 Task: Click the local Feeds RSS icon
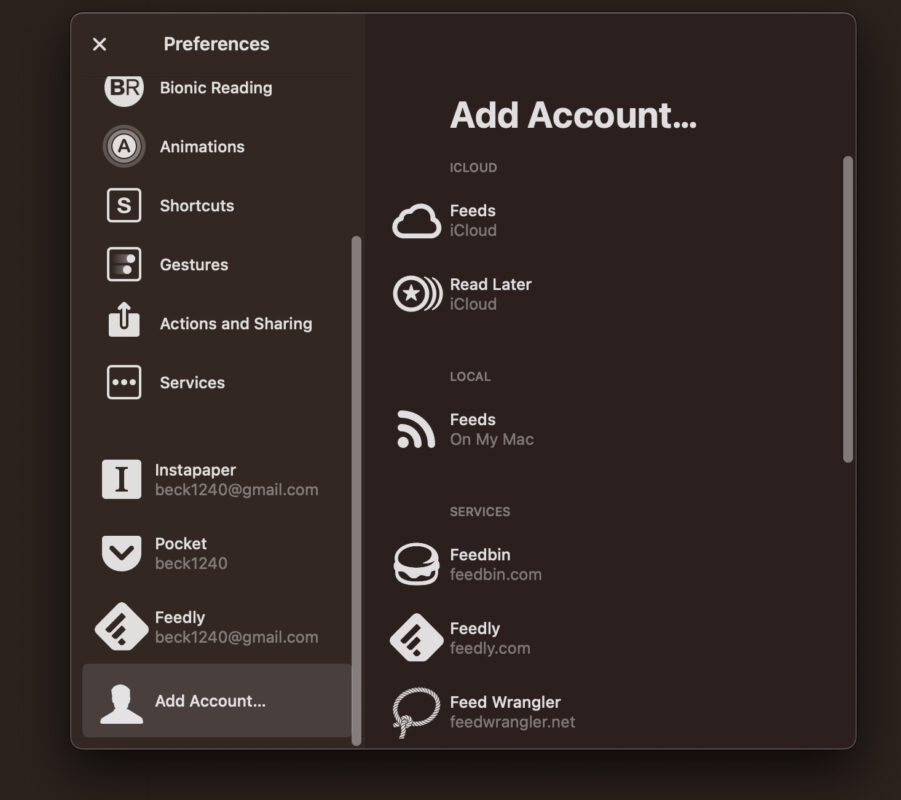coord(416,429)
